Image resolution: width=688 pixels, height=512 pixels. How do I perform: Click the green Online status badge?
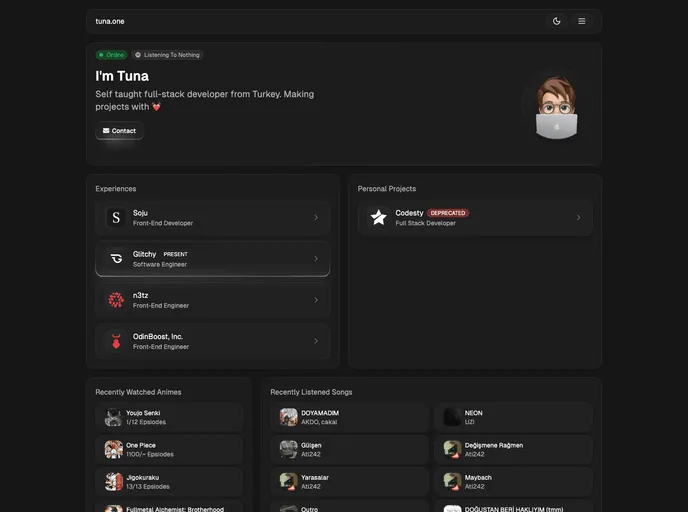(x=111, y=55)
